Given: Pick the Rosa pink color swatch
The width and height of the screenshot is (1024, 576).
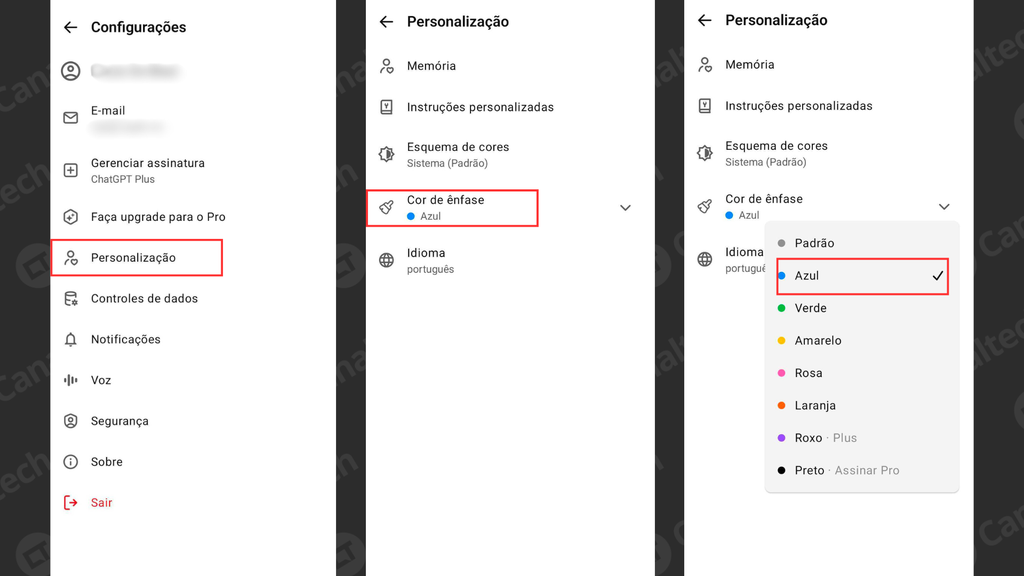Looking at the screenshot, I should (x=782, y=373).
